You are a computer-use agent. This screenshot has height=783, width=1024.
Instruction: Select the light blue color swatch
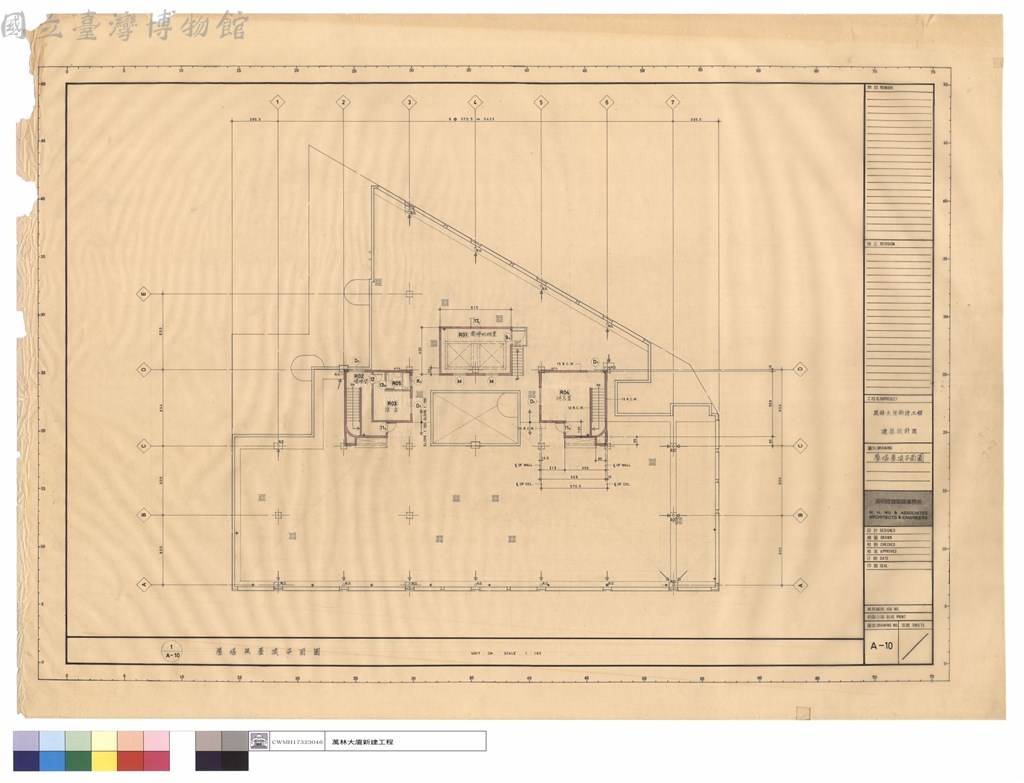[52, 741]
